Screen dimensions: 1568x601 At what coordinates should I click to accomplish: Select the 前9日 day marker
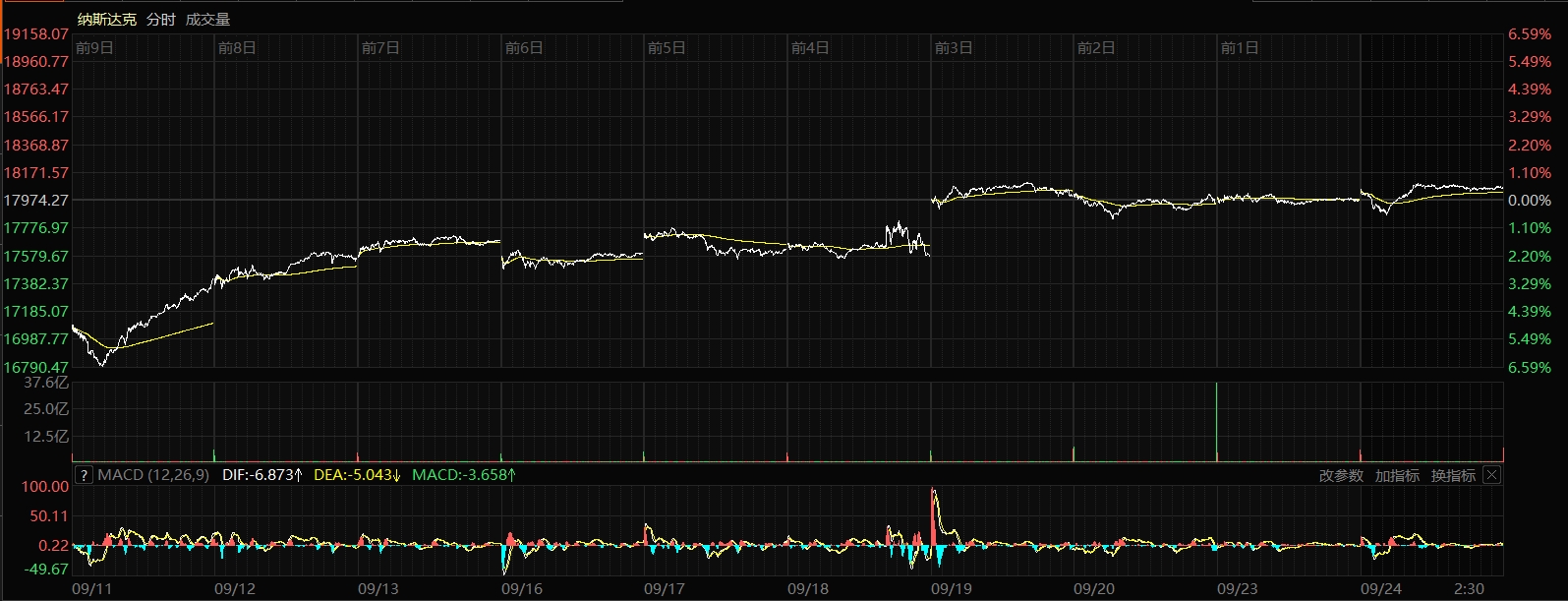click(94, 48)
